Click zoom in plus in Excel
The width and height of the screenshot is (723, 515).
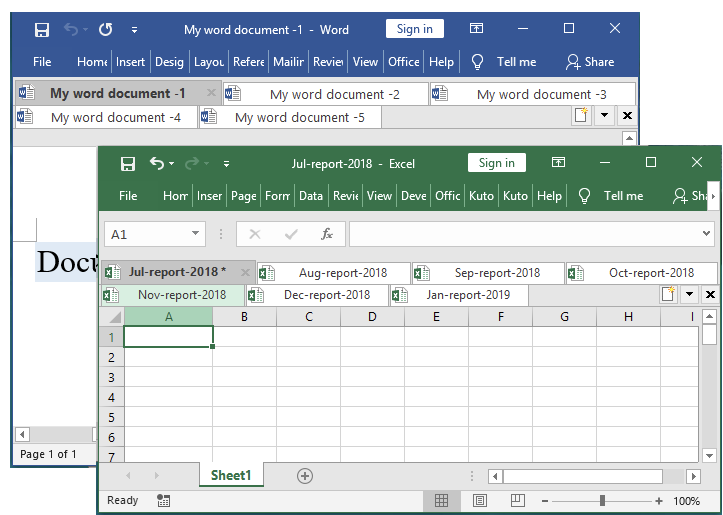(x=659, y=501)
